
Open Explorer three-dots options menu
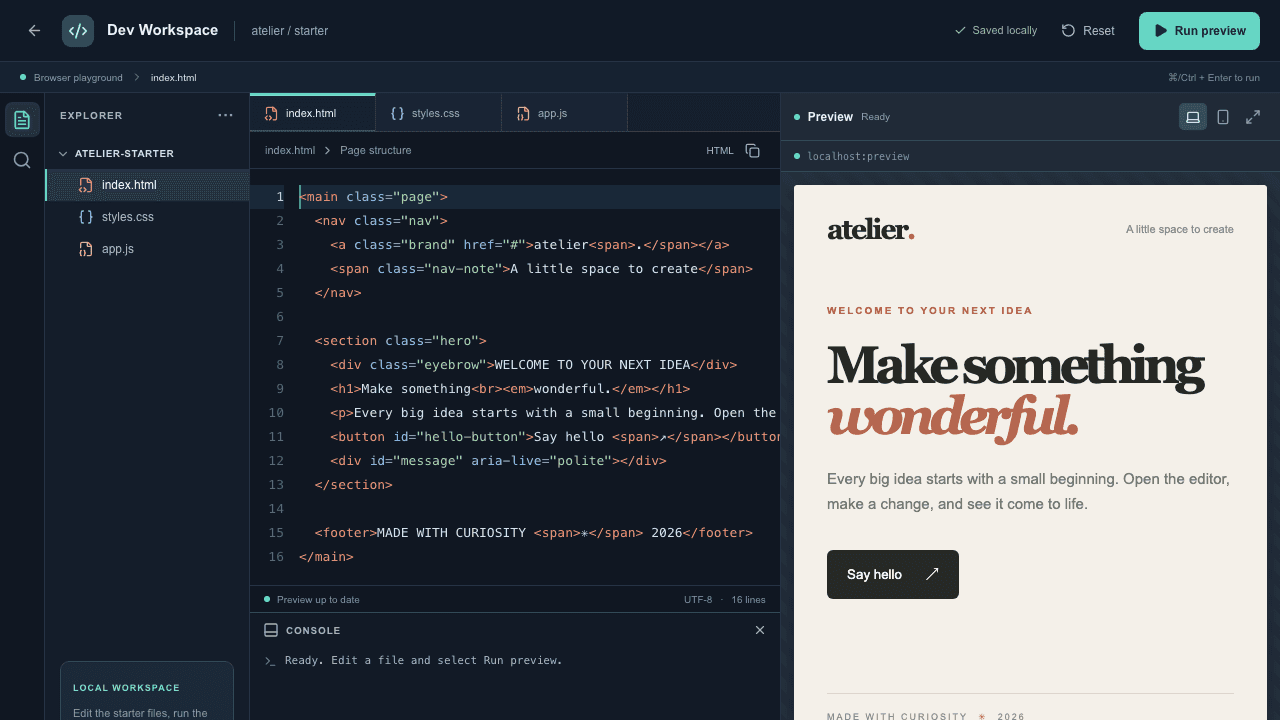click(x=225, y=115)
